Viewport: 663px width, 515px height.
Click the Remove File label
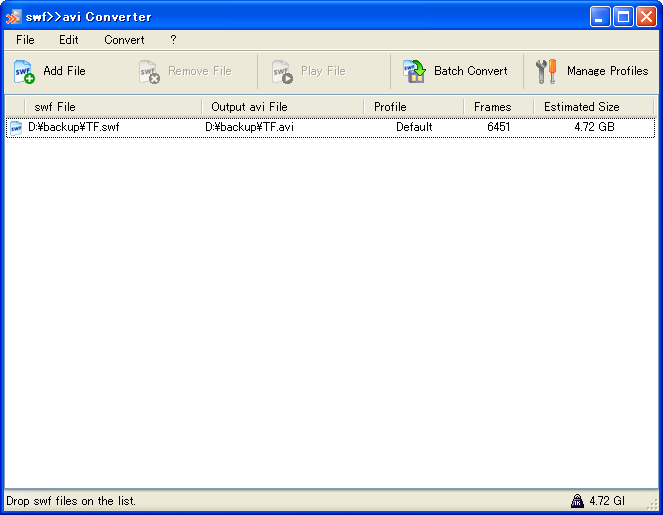[x=200, y=71]
